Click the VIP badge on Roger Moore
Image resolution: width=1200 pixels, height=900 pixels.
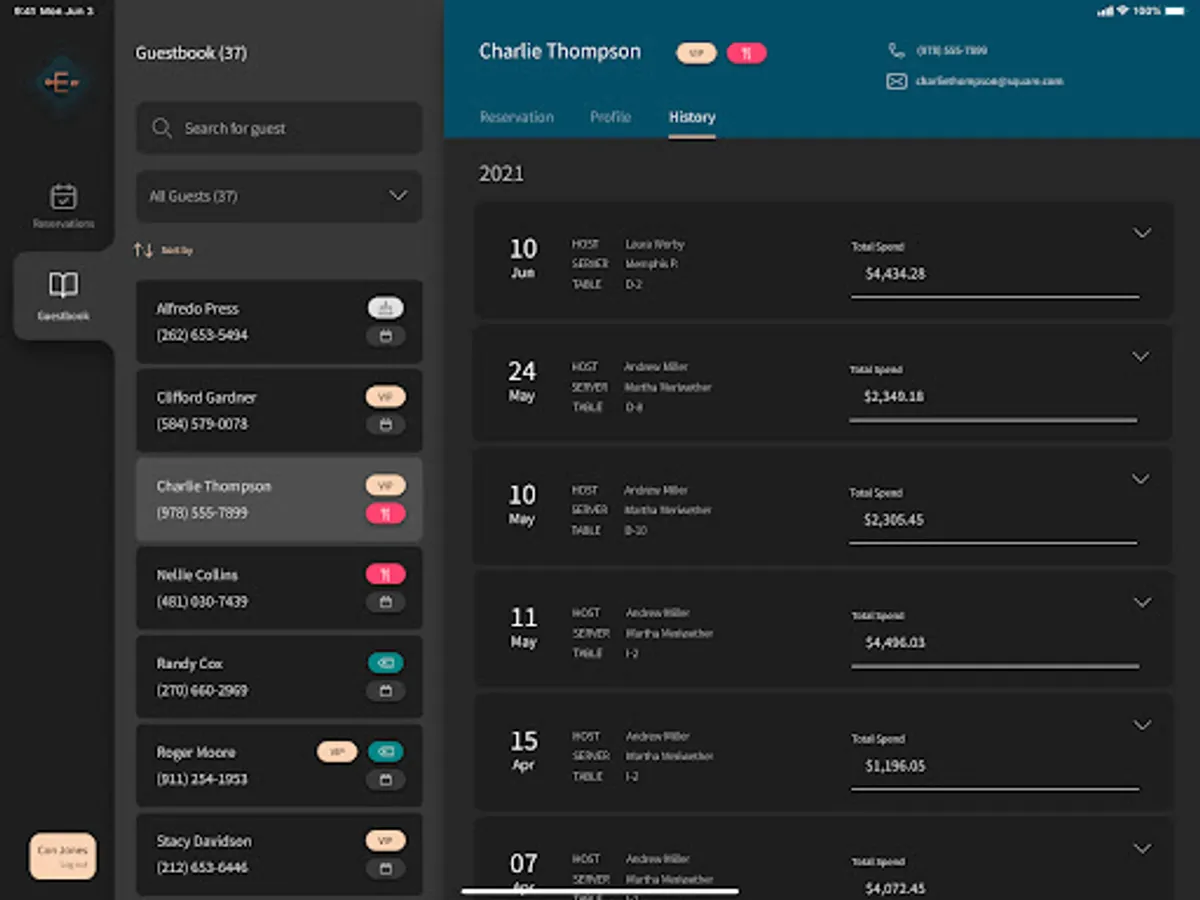[x=337, y=751]
